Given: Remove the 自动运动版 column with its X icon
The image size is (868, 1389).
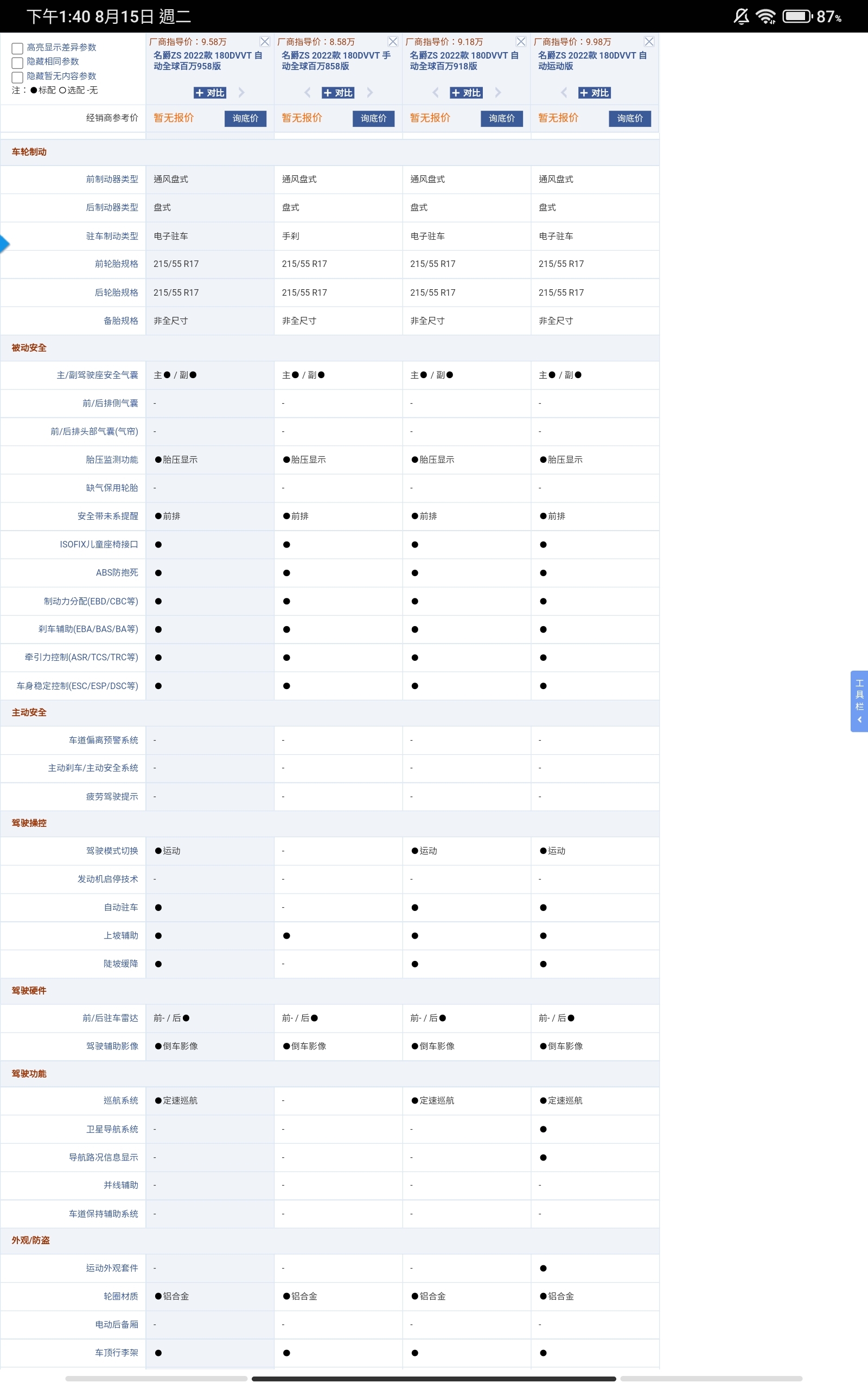Looking at the screenshot, I should pos(649,41).
